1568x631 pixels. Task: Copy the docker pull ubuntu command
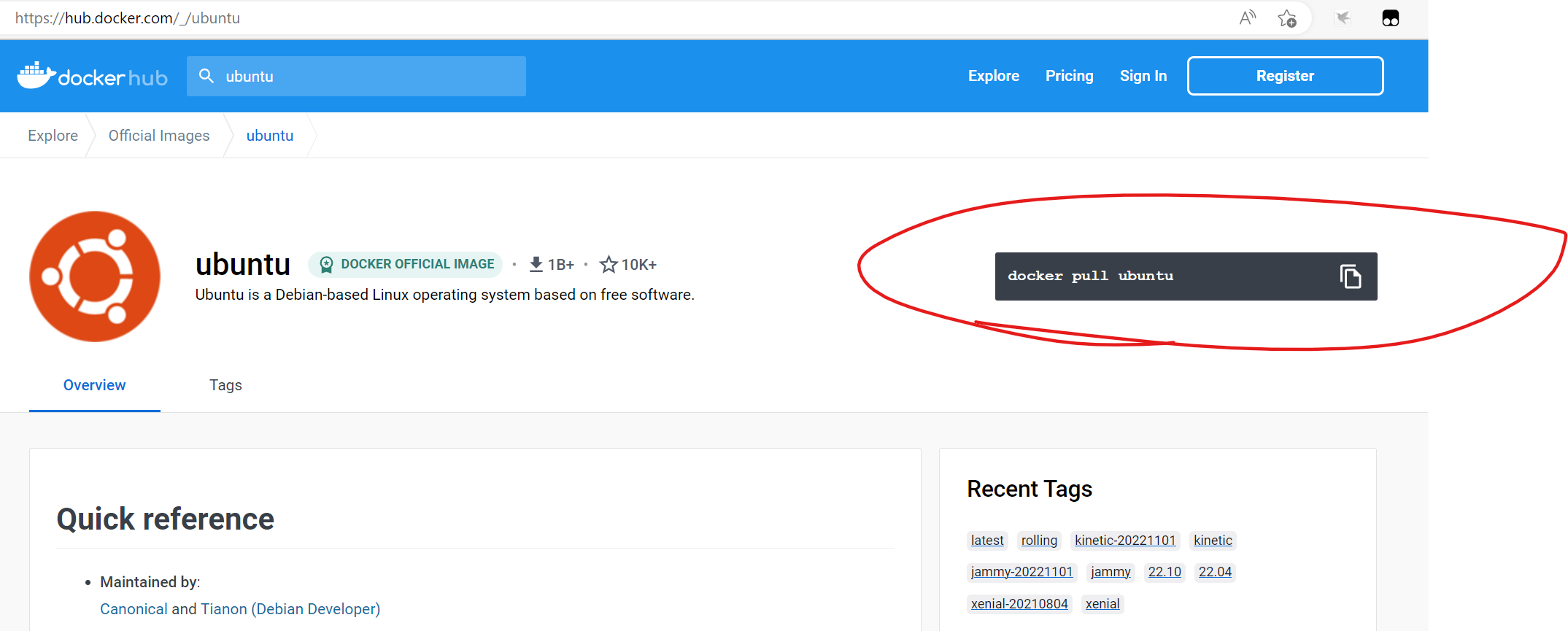1351,276
